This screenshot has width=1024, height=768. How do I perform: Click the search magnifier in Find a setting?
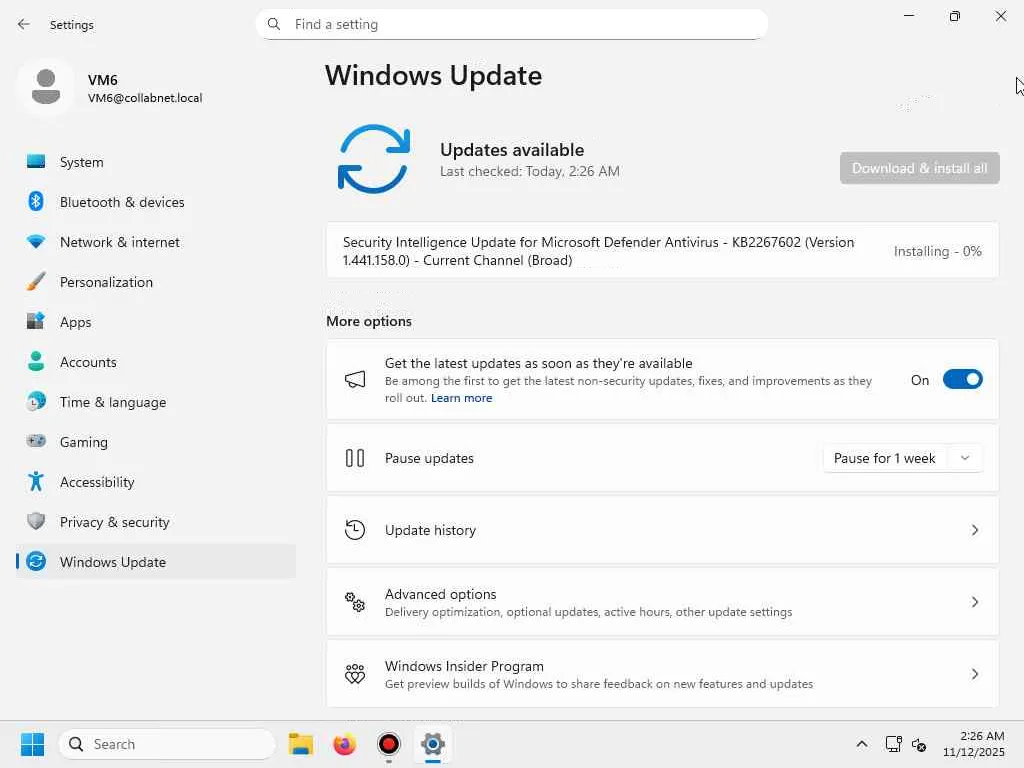(274, 24)
